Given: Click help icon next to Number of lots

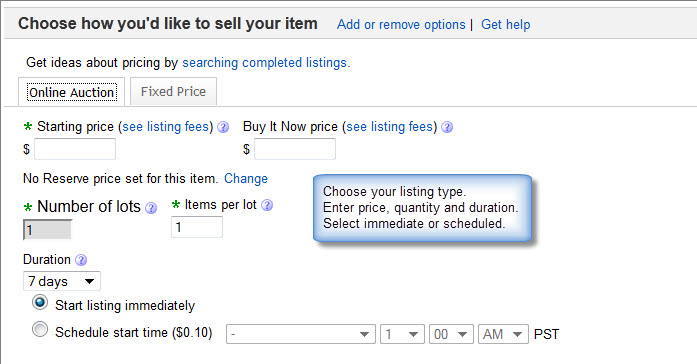Looking at the screenshot, I should [151, 208].
